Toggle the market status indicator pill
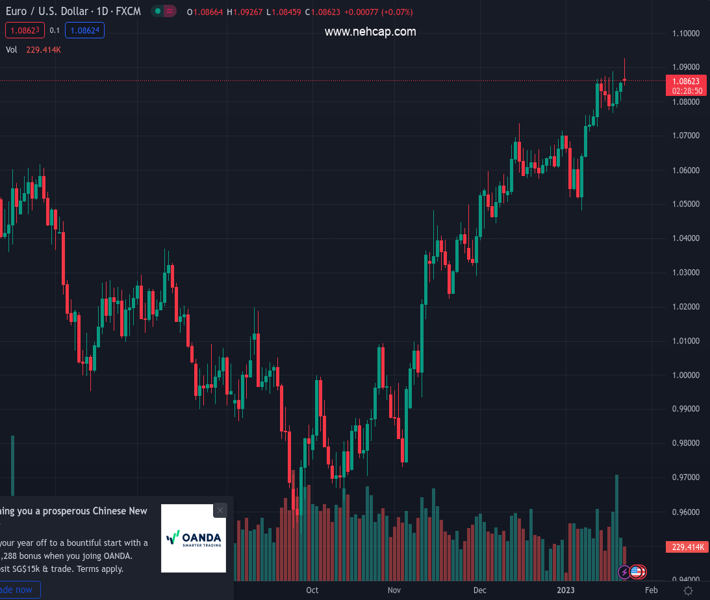 pyautogui.click(x=163, y=12)
